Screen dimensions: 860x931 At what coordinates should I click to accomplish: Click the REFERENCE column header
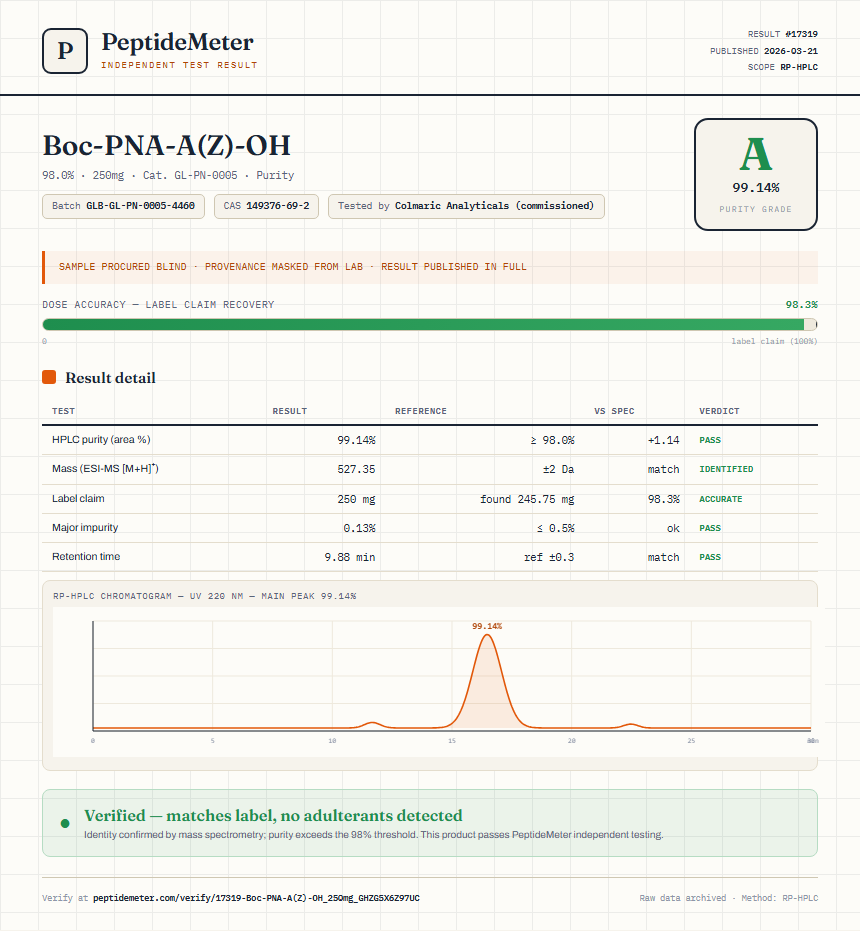[420, 411]
